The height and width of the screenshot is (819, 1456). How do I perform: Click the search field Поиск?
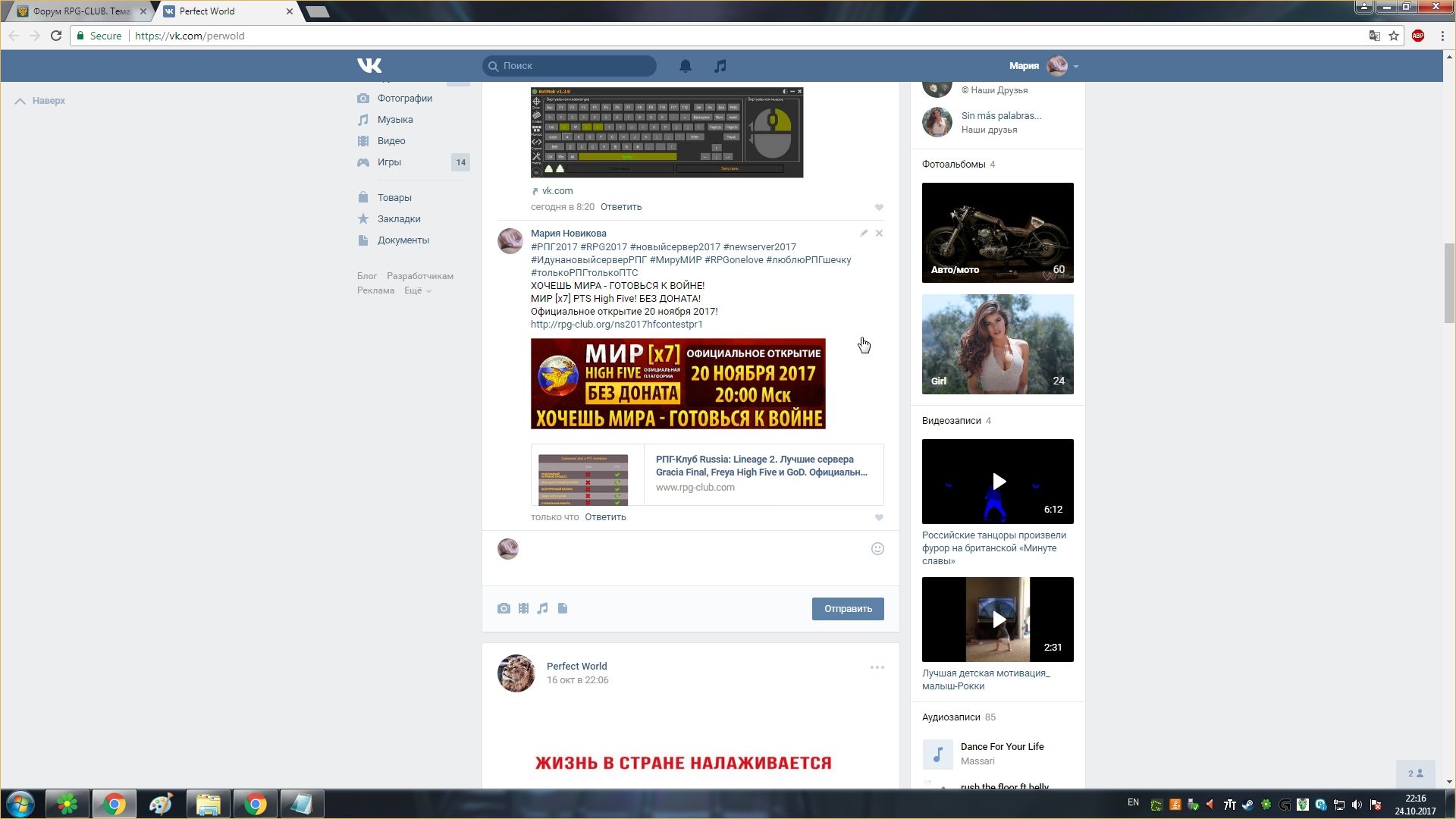click(x=570, y=66)
